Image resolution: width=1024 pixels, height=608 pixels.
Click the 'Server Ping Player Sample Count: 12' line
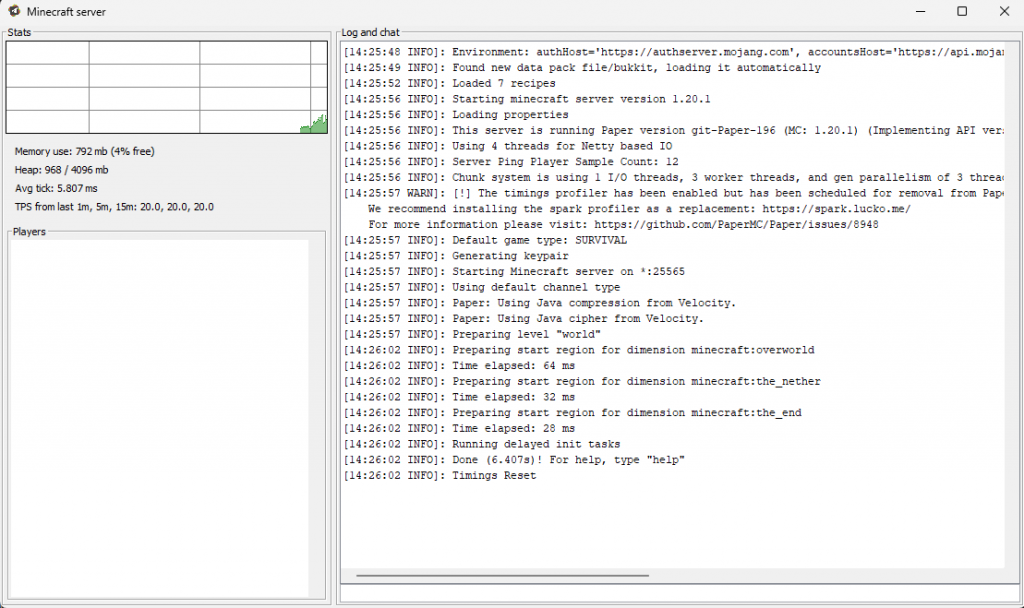pos(511,162)
